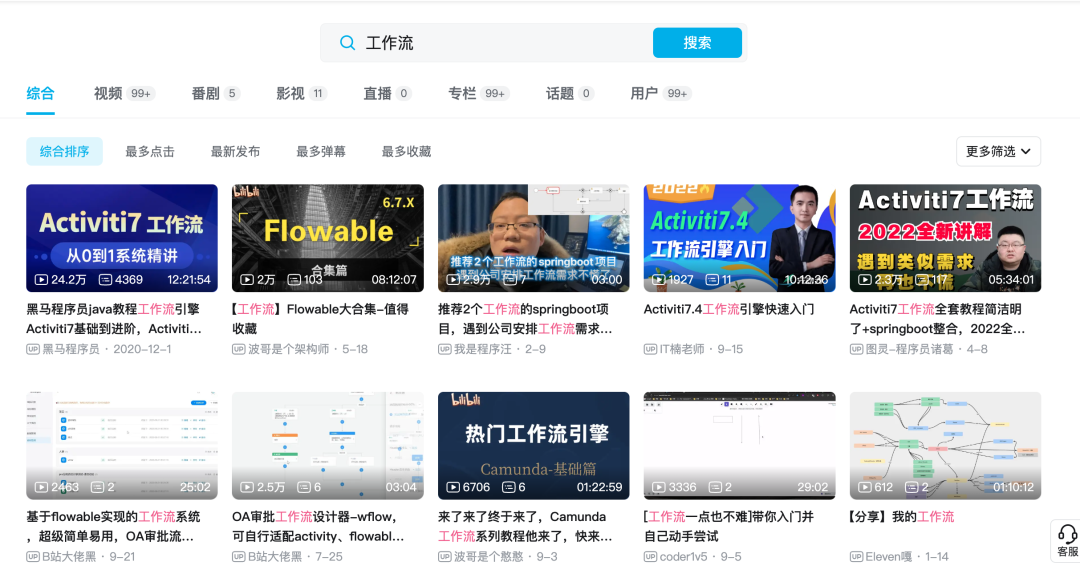Viewport: 1080px width, 570px height.
Task: Click the UP badge beside 黑马程序员
Action: (33, 349)
